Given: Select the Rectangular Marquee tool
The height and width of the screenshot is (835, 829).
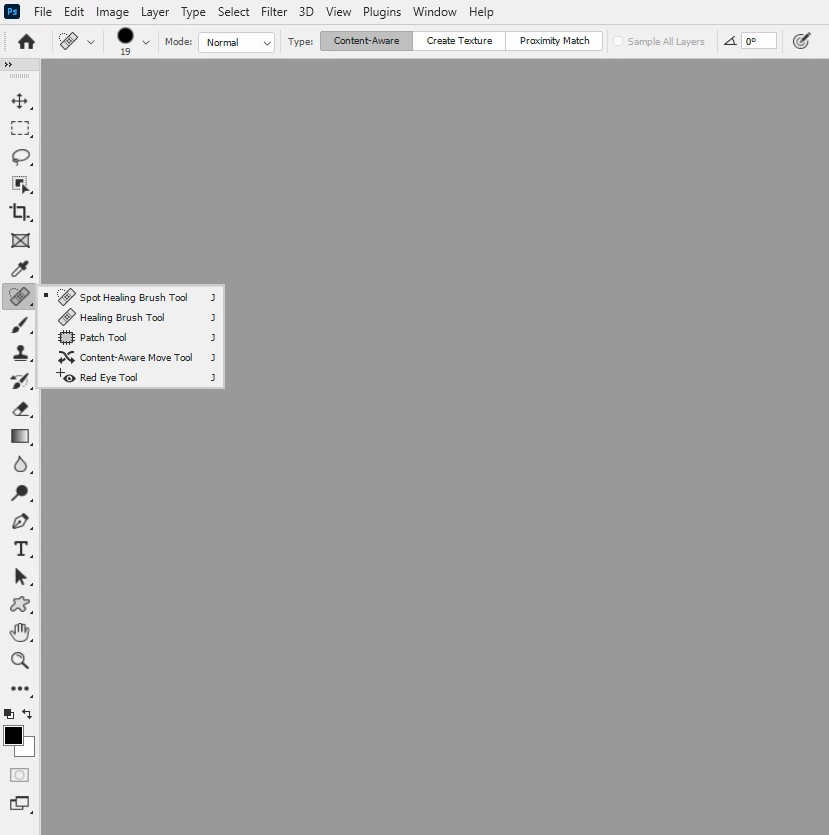Looking at the screenshot, I should pos(20,128).
